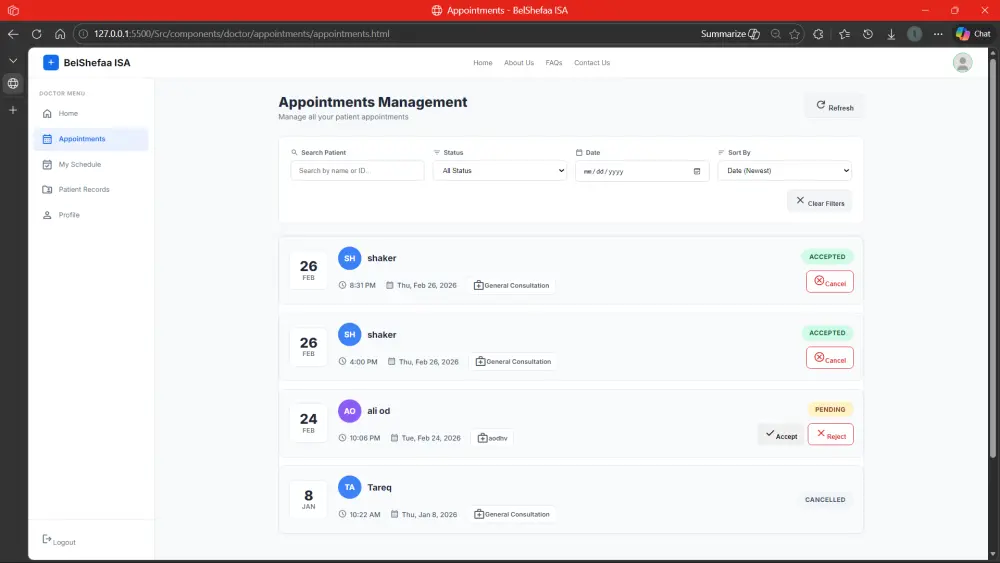Open the user avatar in the header
This screenshot has width=1000, height=563.
tap(962, 62)
